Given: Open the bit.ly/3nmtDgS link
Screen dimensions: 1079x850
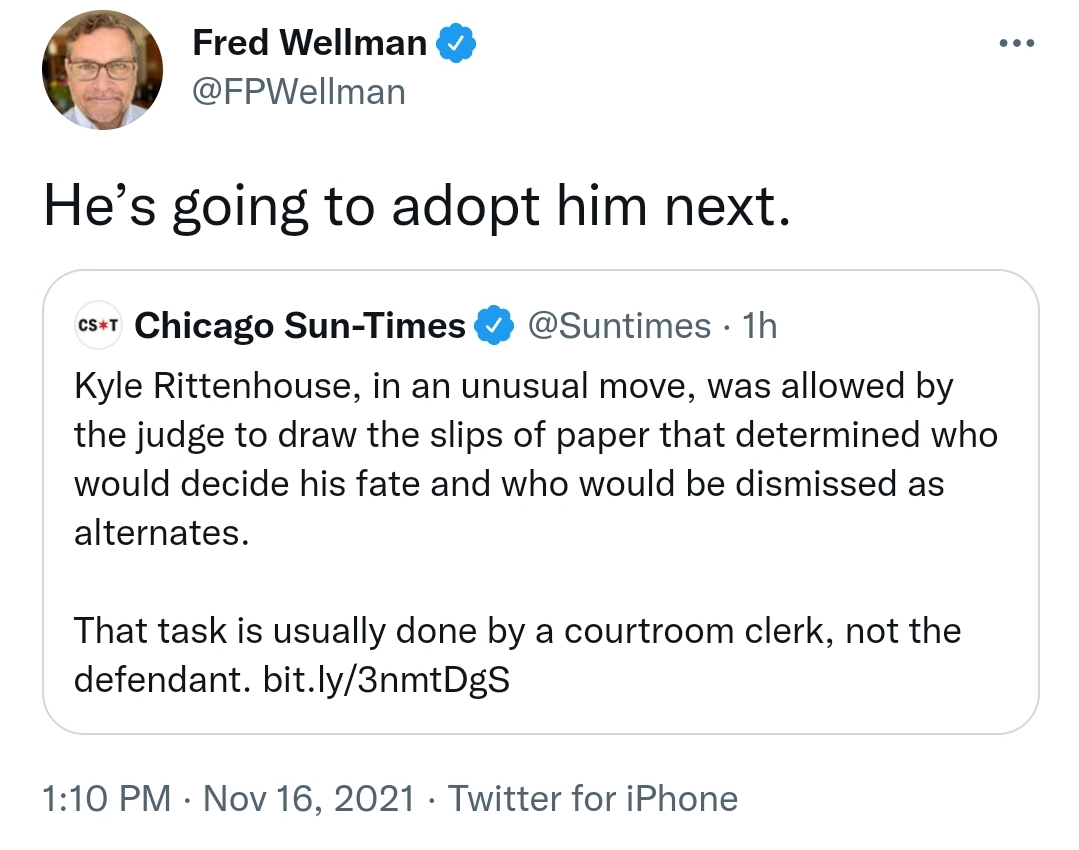Looking at the screenshot, I should pyautogui.click(x=386, y=680).
